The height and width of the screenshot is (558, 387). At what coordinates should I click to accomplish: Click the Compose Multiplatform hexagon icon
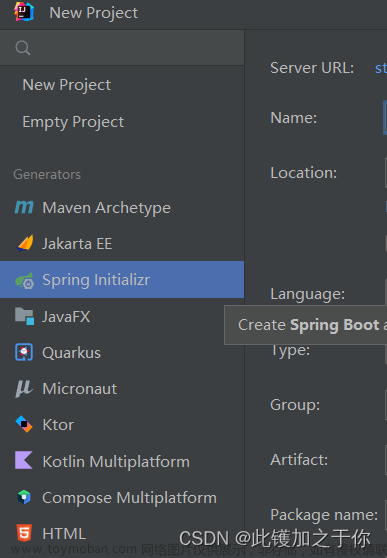coord(24,497)
